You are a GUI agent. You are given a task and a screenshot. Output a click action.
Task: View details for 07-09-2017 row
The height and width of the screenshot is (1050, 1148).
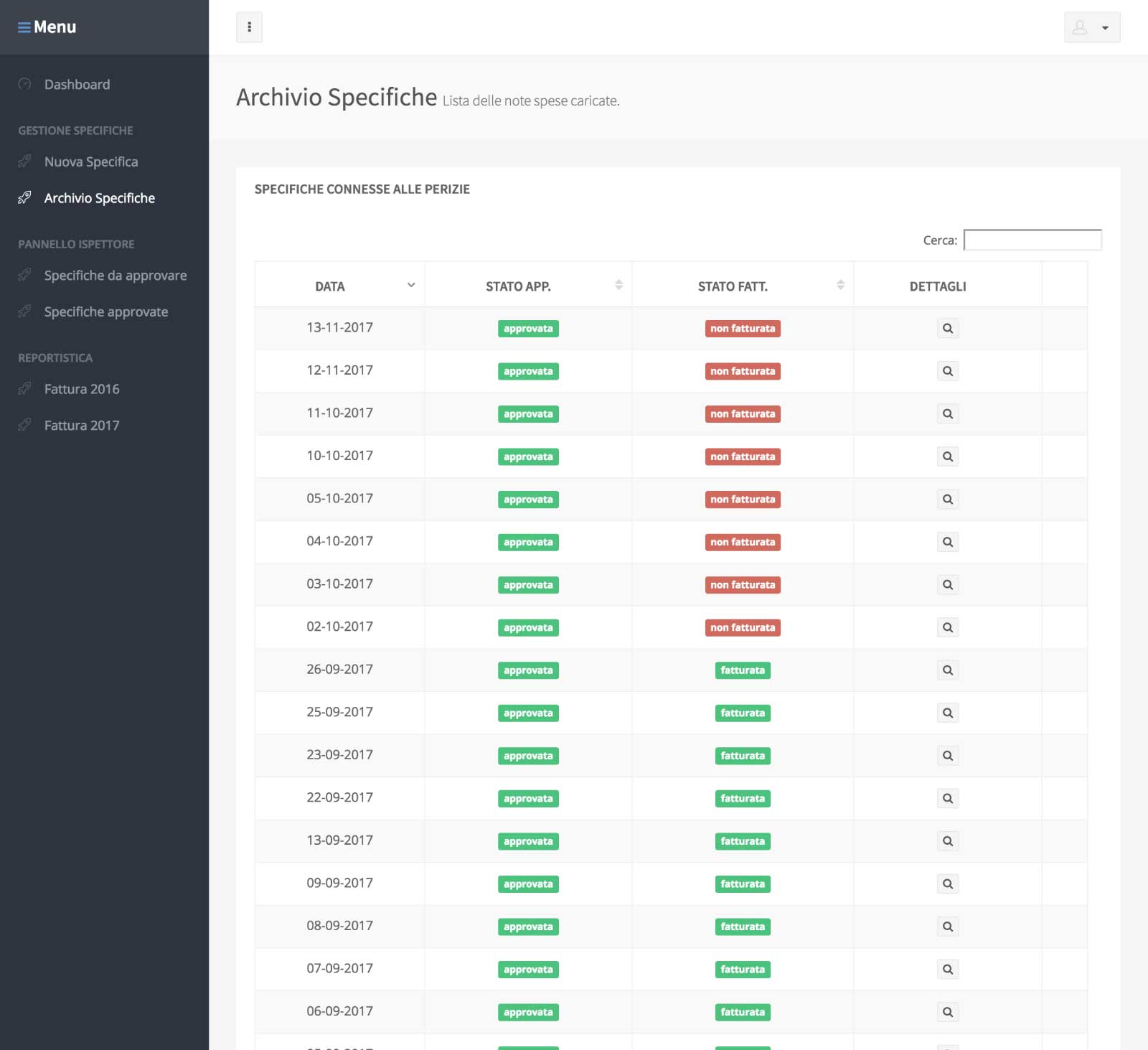pos(948,969)
